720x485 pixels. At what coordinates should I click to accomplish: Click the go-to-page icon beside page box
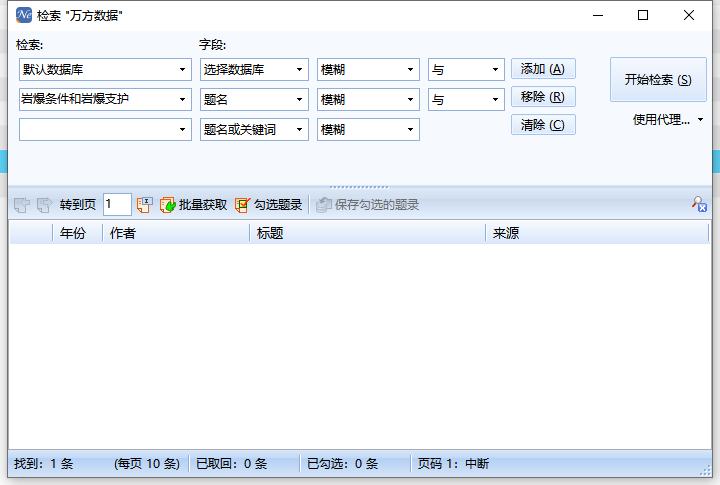144,205
